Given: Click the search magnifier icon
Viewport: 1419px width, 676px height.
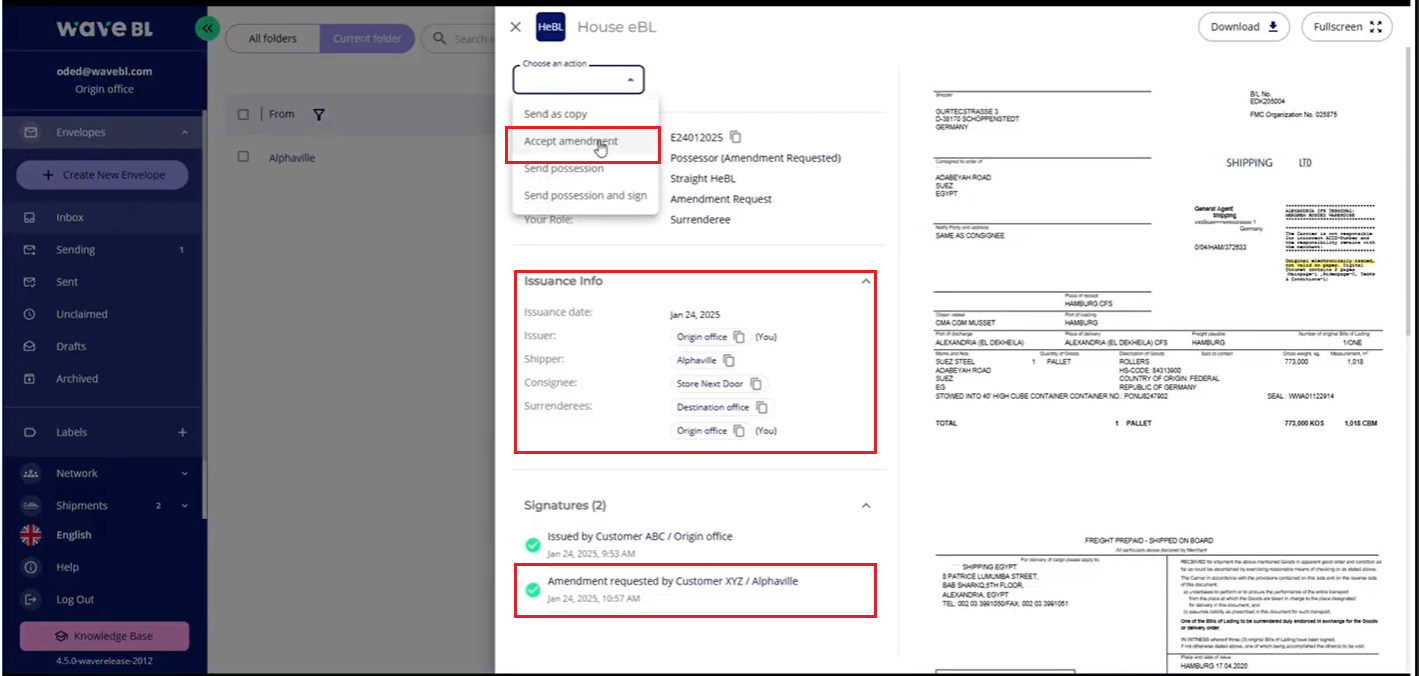Looking at the screenshot, I should point(439,39).
